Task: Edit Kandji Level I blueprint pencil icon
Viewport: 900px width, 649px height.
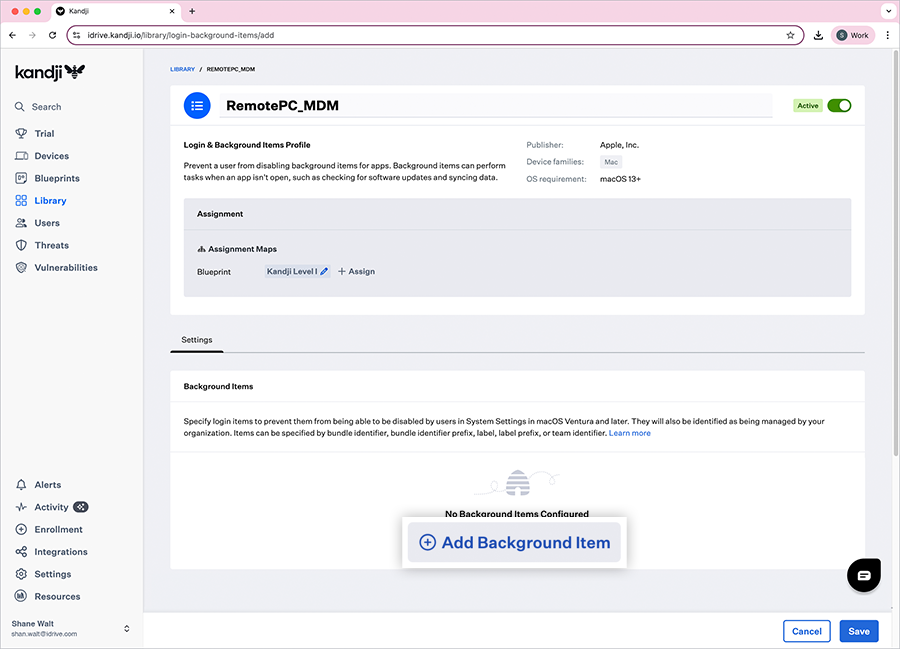Action: (x=324, y=271)
